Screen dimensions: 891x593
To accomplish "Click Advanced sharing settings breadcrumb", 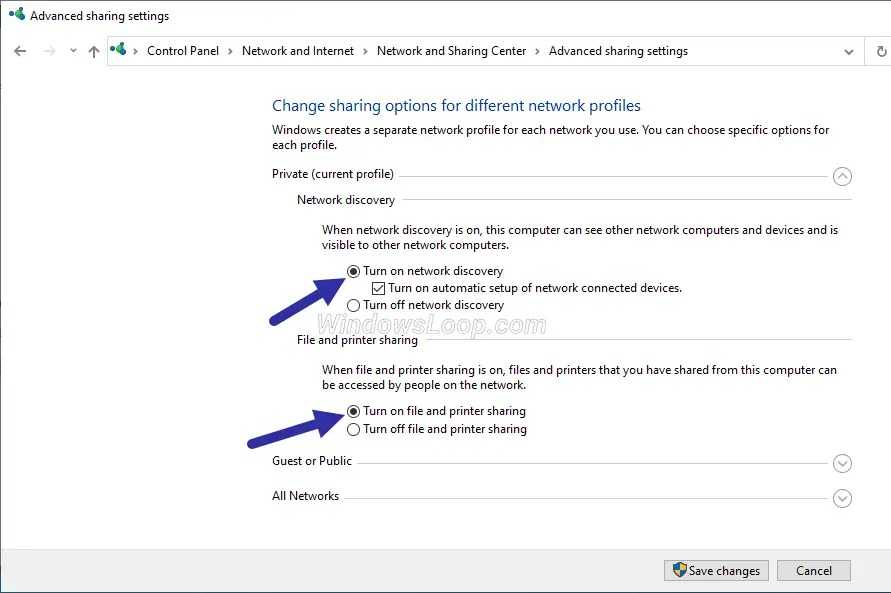I will 618,51.
